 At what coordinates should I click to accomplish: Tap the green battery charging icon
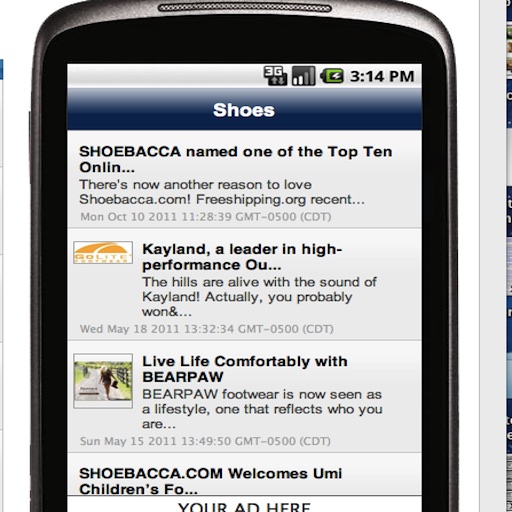tap(332, 76)
